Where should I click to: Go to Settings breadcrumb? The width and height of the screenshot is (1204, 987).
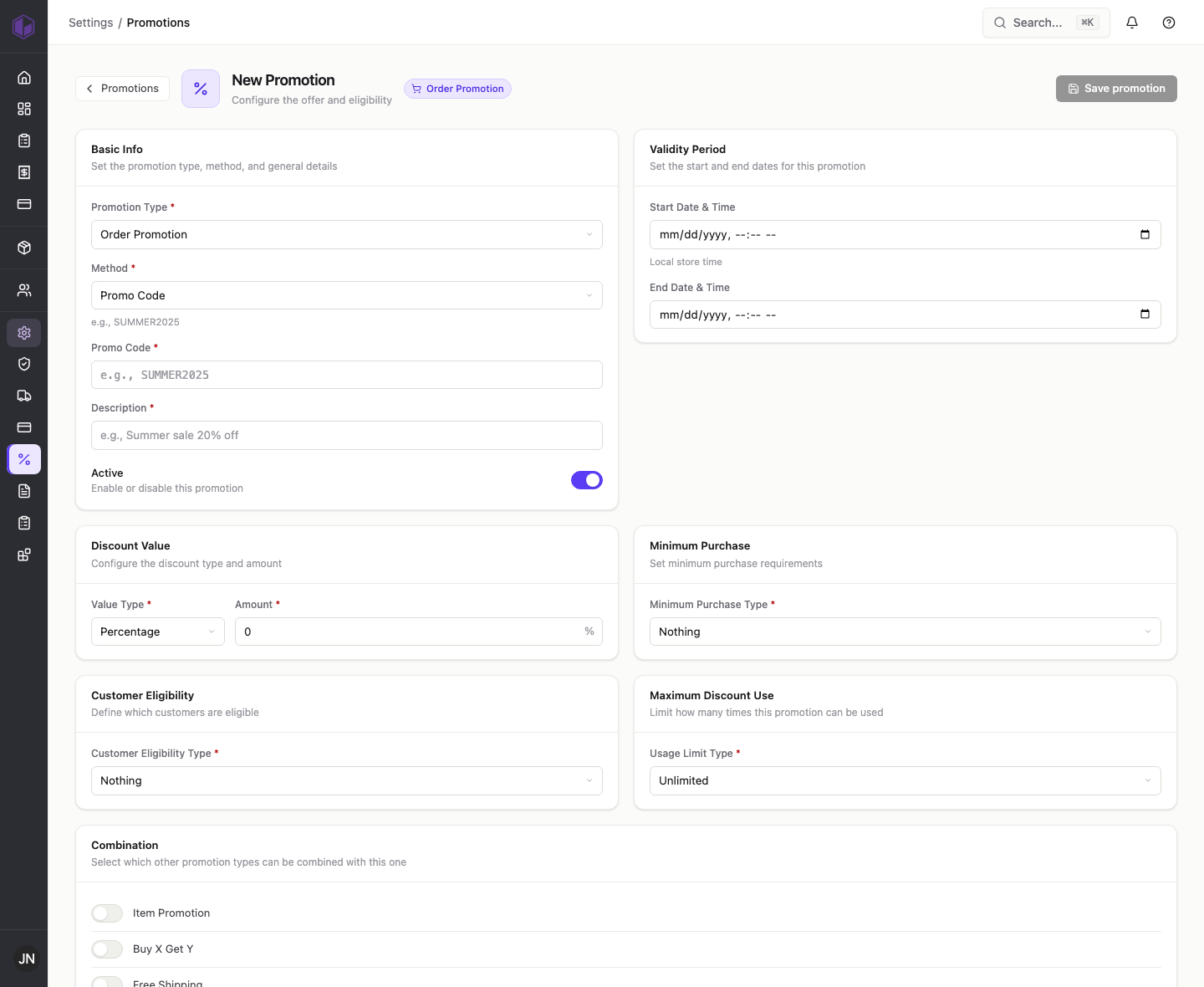pos(91,23)
